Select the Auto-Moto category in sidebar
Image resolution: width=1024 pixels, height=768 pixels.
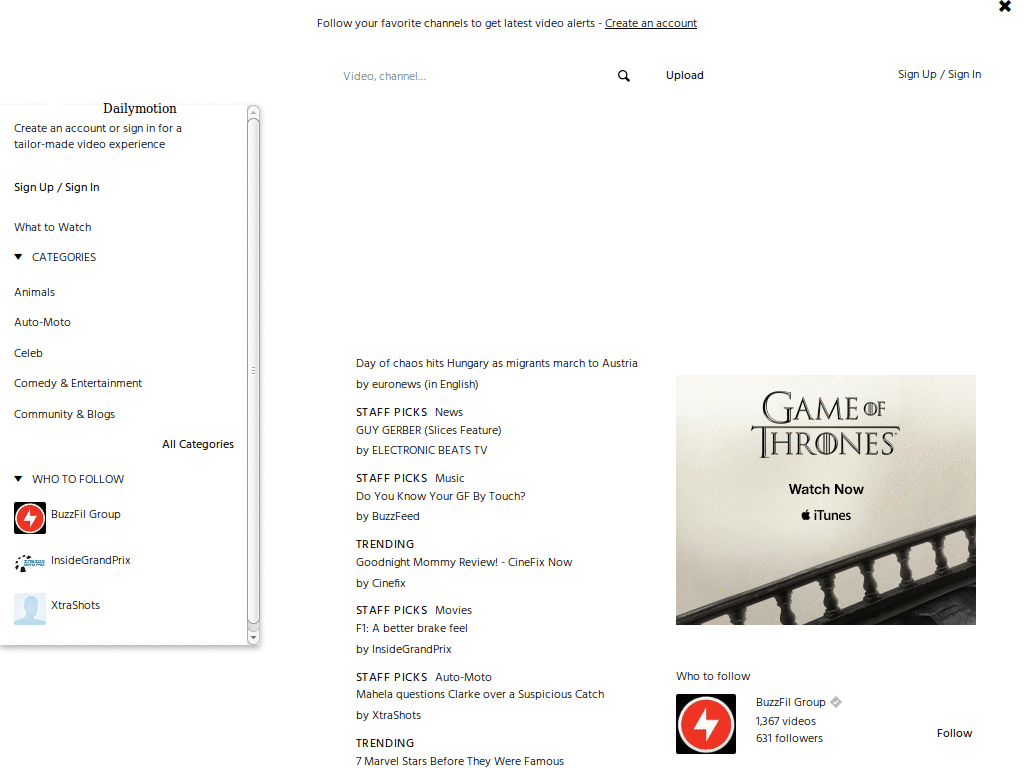tap(42, 322)
